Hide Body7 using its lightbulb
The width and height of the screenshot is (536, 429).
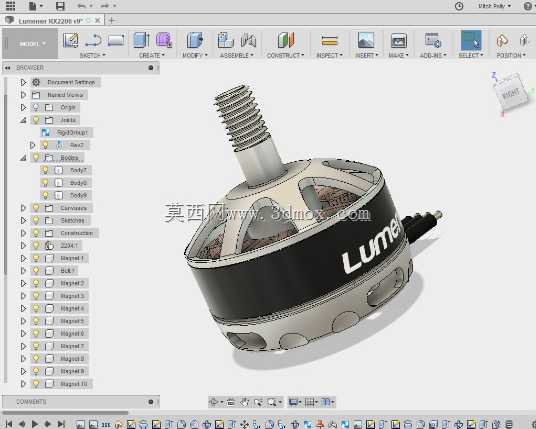pos(45,170)
